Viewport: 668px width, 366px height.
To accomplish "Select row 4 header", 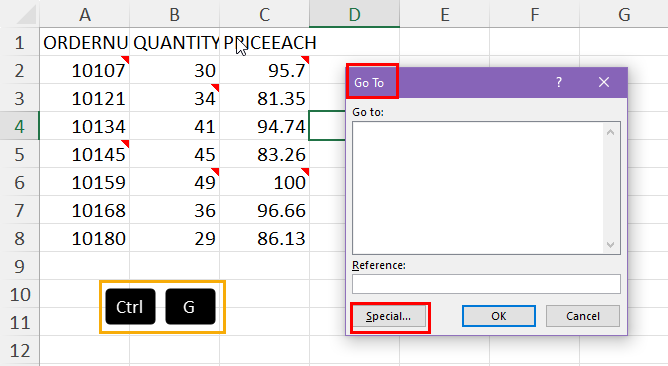I will pos(20,126).
